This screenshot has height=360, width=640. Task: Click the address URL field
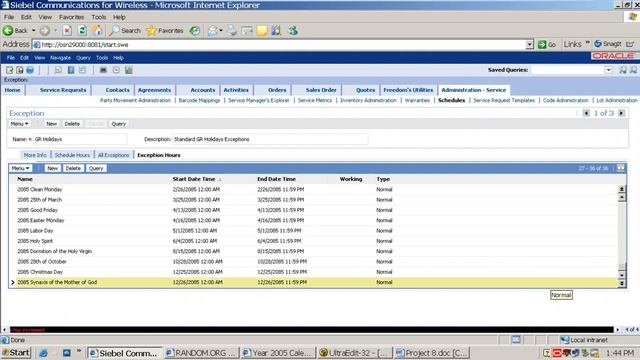coord(282,44)
